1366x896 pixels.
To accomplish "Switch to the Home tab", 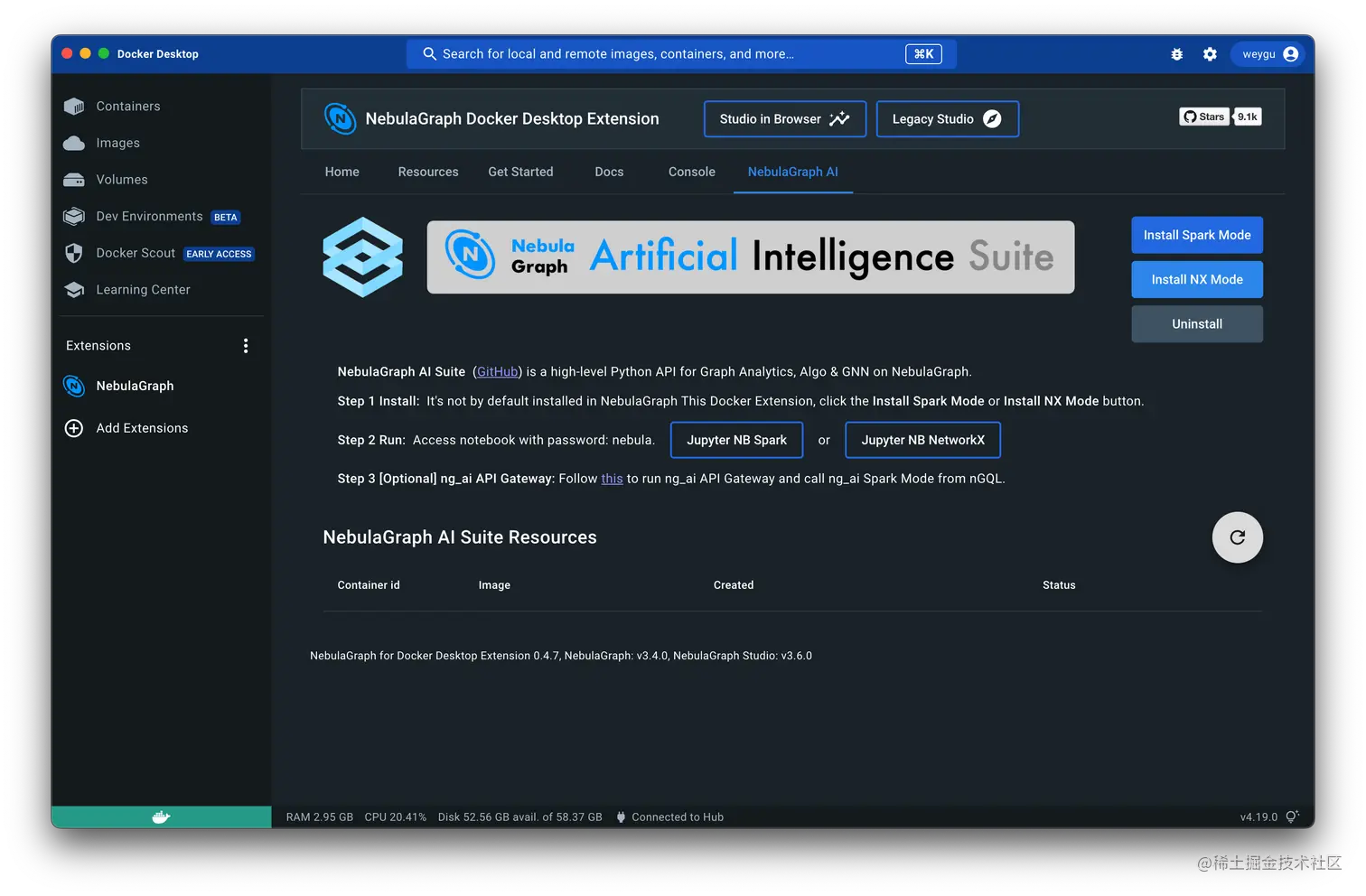I will 342,172.
